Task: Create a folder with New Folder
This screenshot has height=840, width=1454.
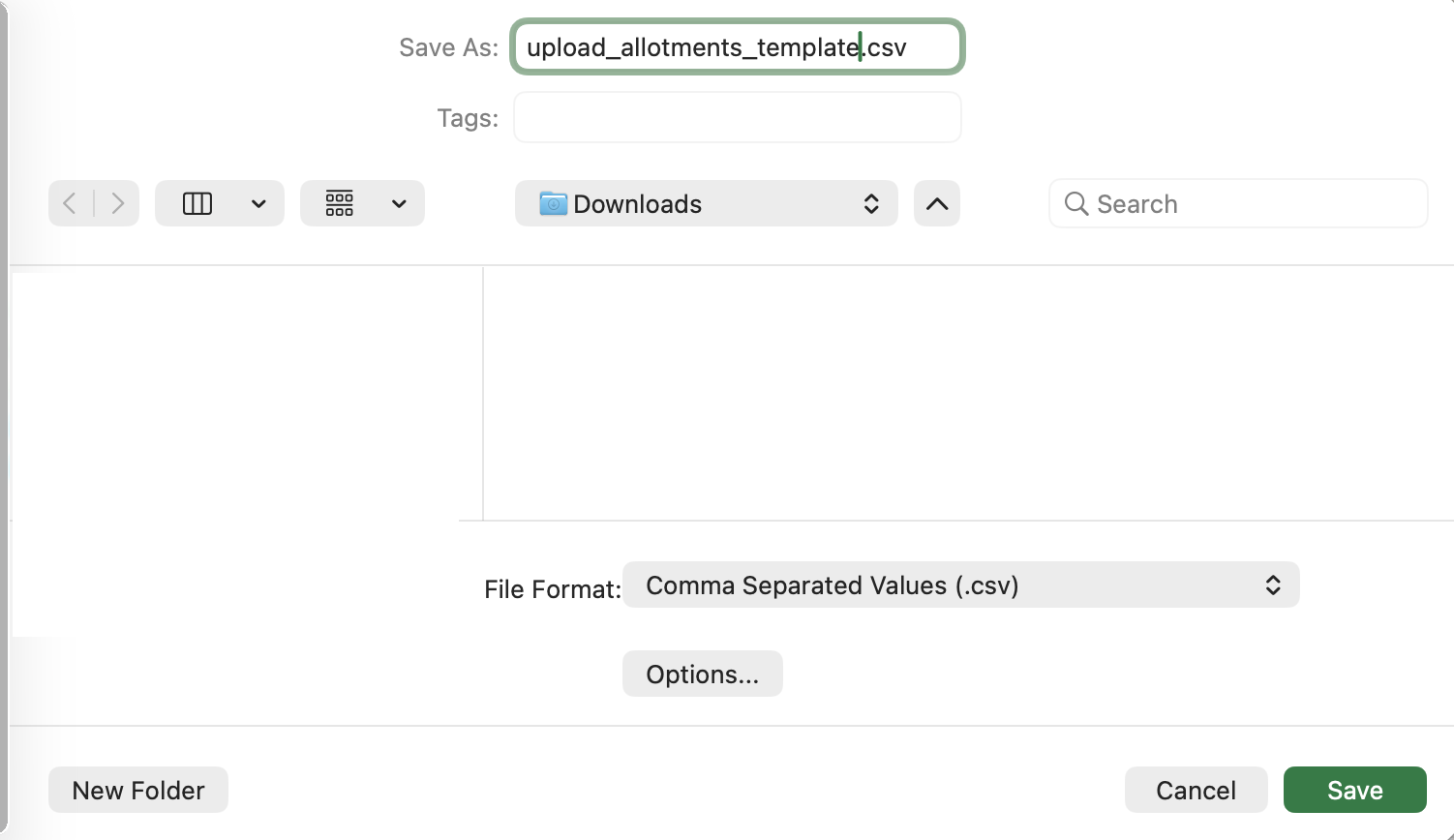Action: tap(138, 790)
